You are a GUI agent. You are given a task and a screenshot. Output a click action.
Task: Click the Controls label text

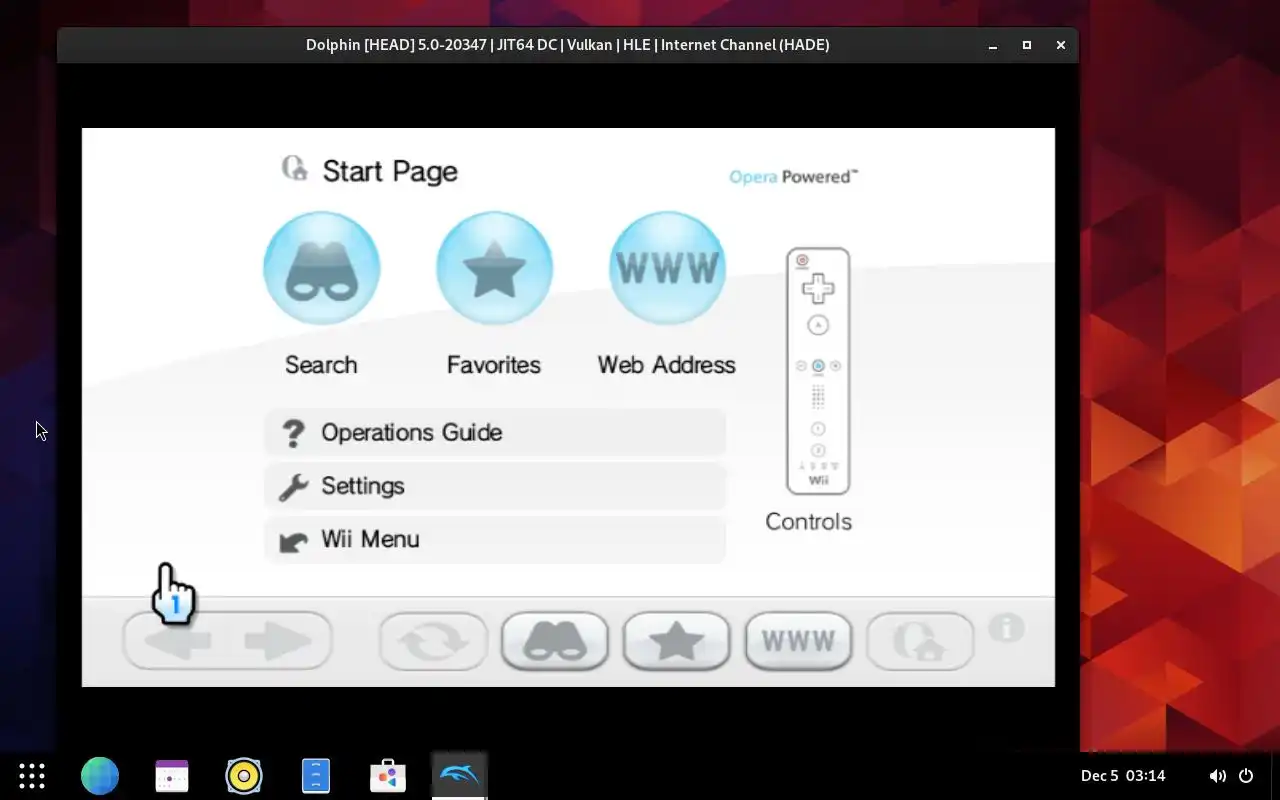point(808,522)
